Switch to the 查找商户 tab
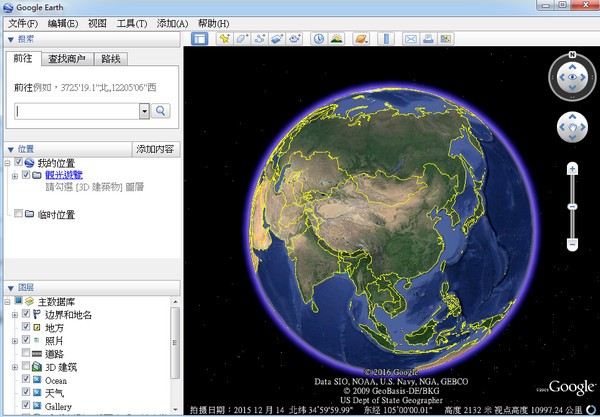The image size is (600, 417). 67,59
